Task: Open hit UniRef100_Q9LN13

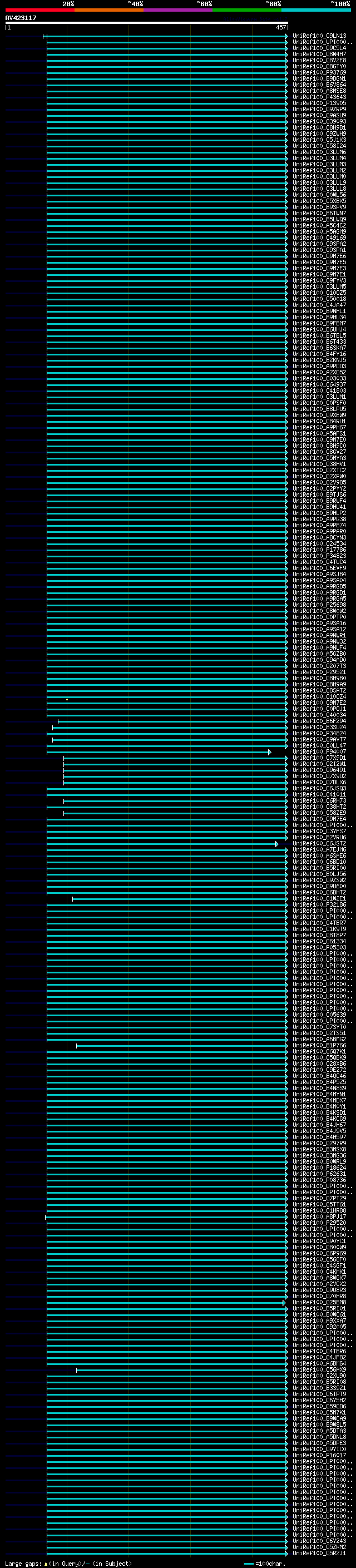Action: tap(319, 36)
